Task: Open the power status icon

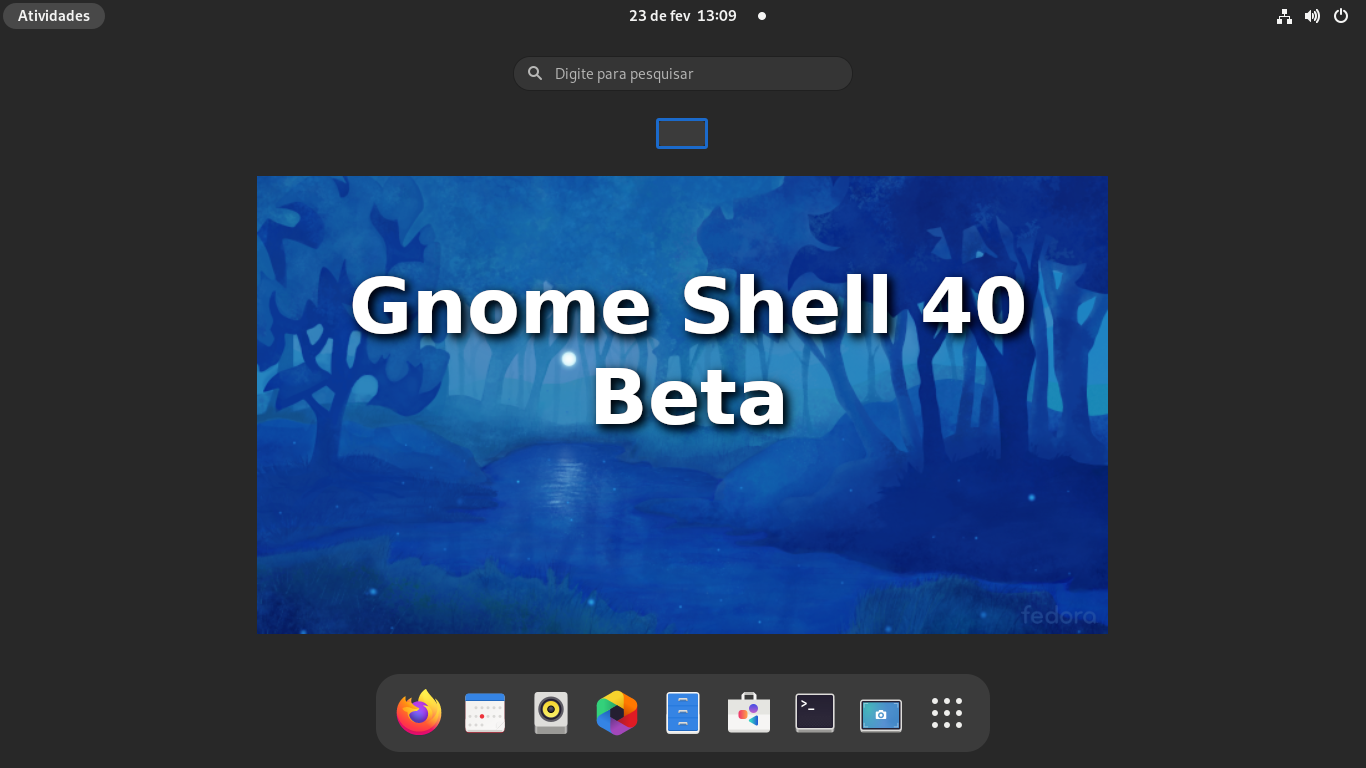Action: pyautogui.click(x=1340, y=16)
